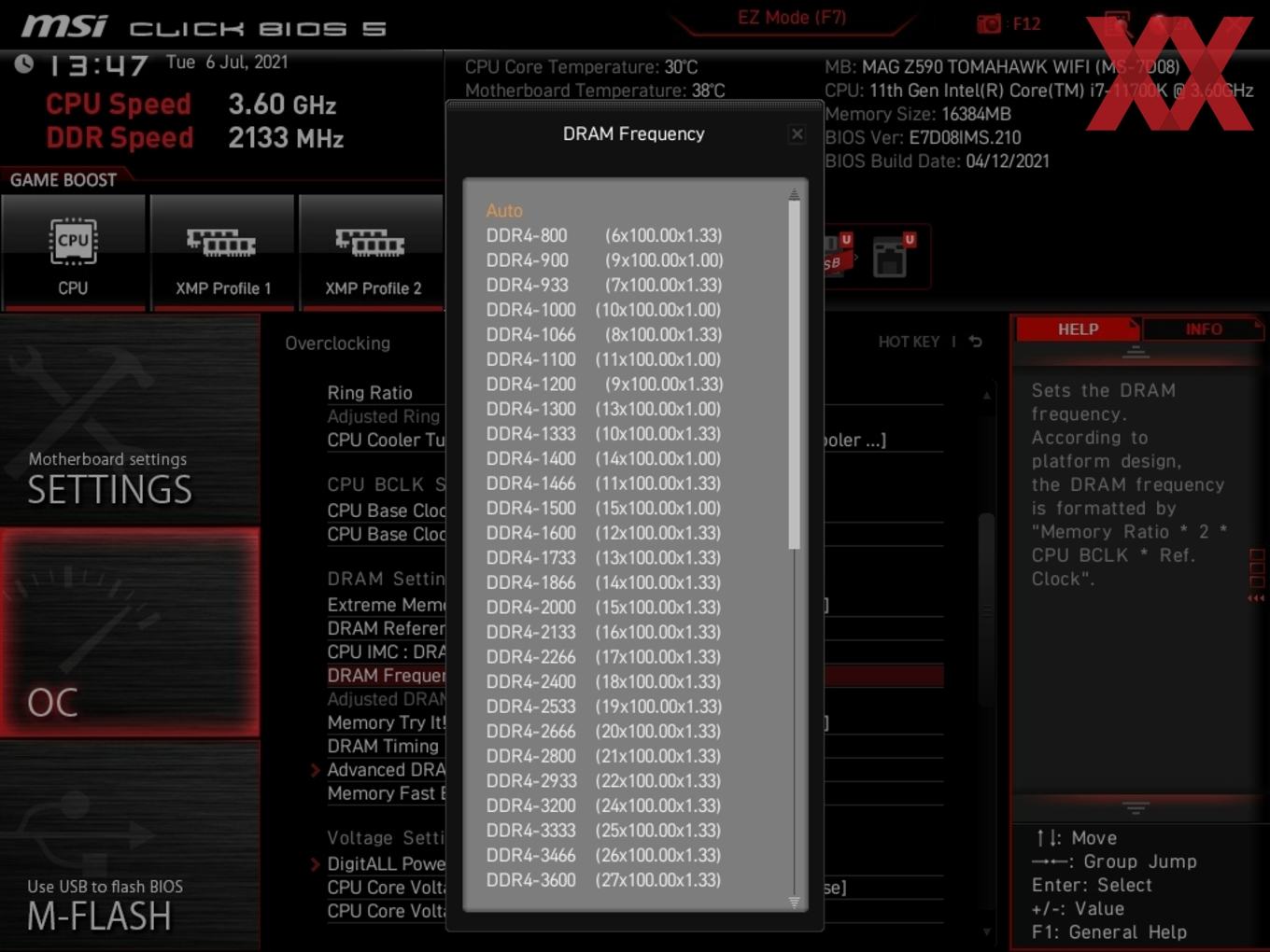Select DDR4-2933 frequency
This screenshot has height=952, width=1270.
click(604, 780)
